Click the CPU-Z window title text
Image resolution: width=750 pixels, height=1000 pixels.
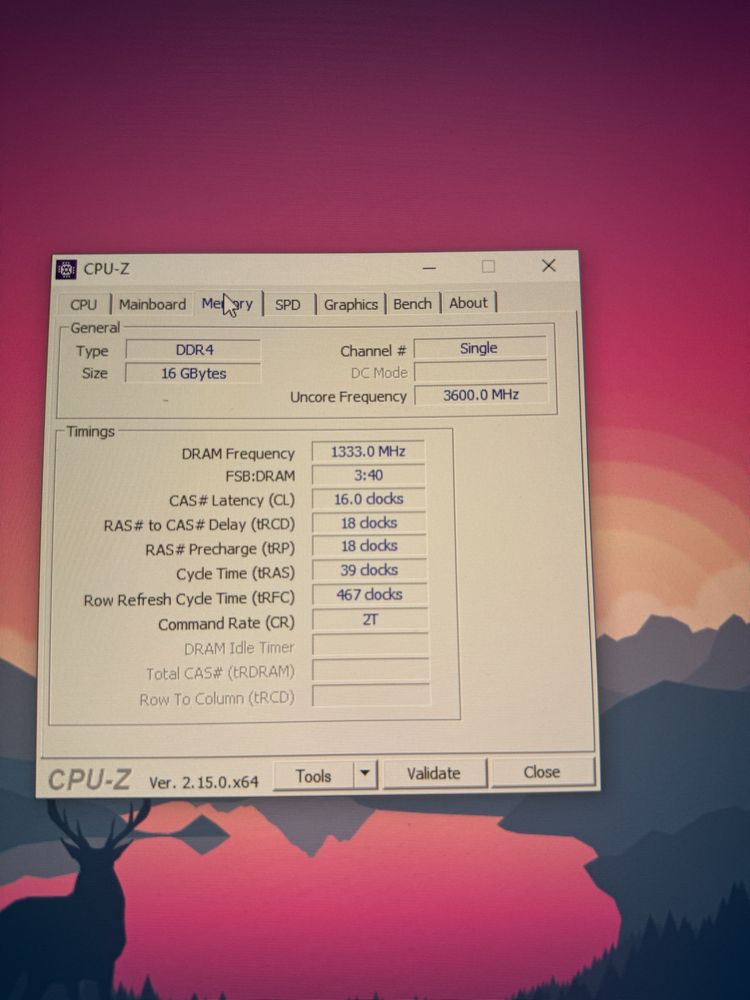107,269
